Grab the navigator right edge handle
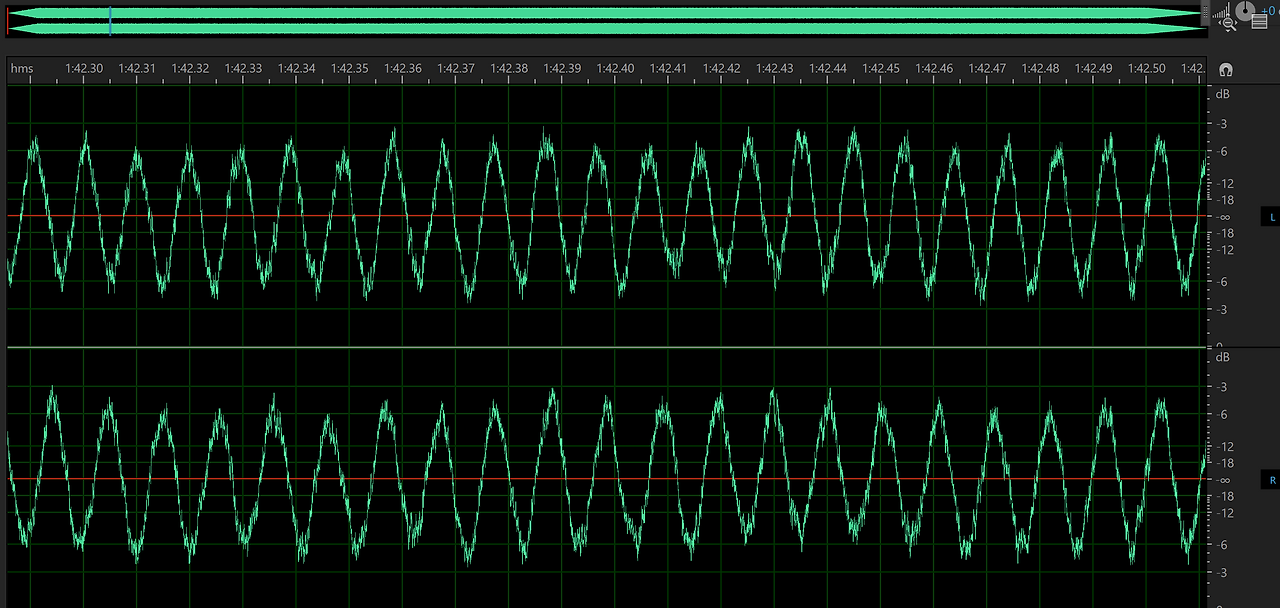This screenshot has height=608, width=1280. (x=1205, y=13)
